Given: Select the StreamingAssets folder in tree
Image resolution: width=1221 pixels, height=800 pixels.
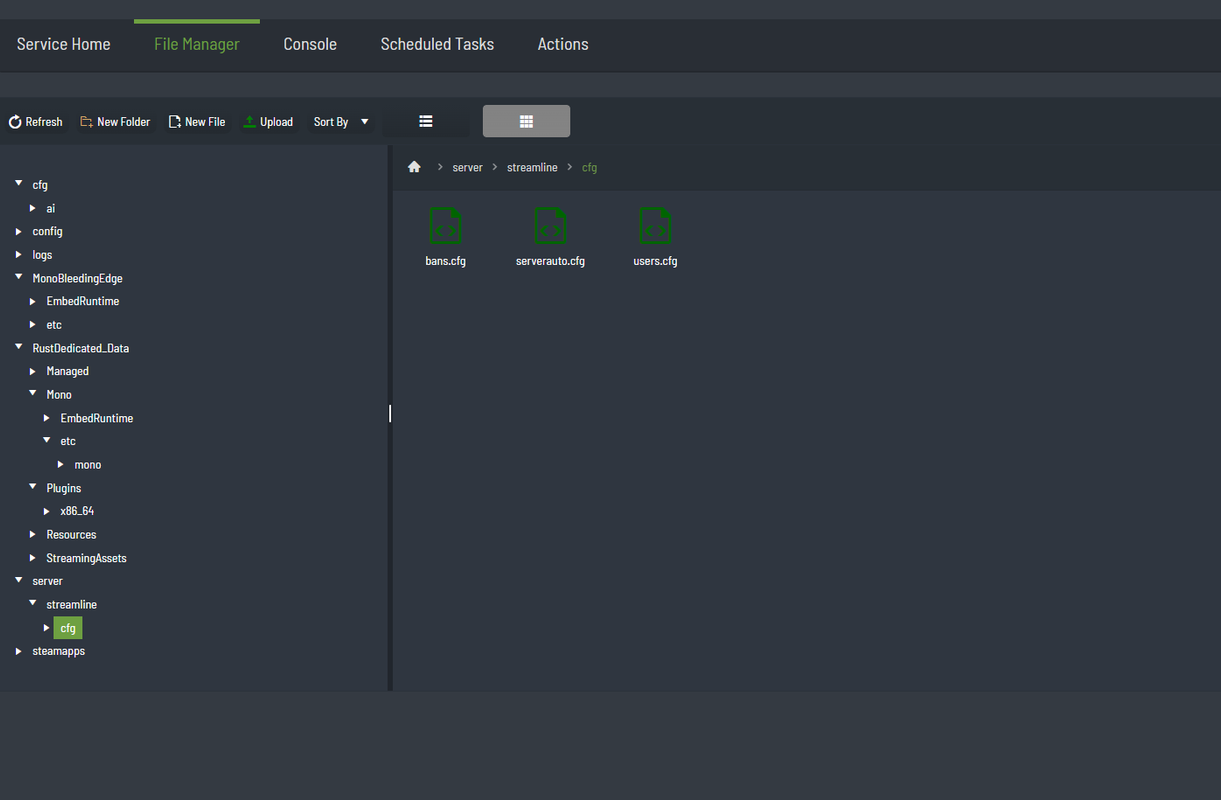Looking at the screenshot, I should [86, 558].
